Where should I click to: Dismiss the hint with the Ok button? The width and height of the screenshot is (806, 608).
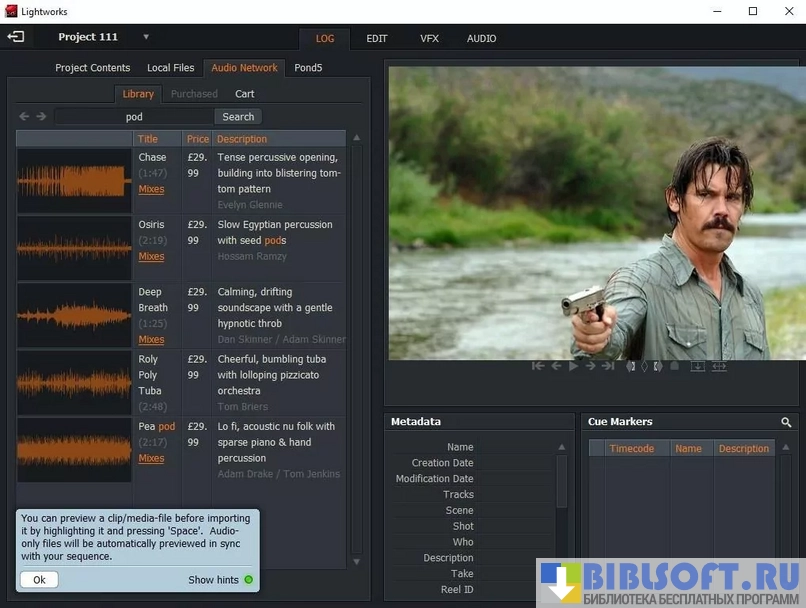39,580
